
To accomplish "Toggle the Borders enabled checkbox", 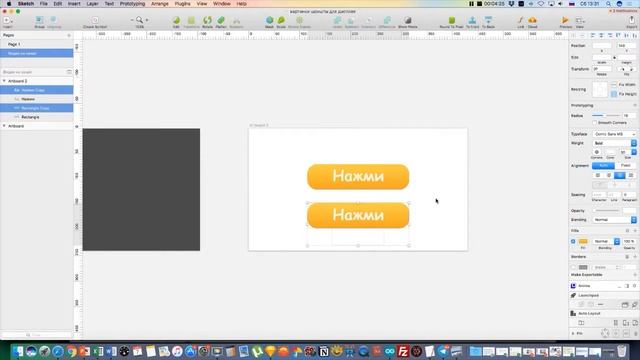I will [573, 267].
